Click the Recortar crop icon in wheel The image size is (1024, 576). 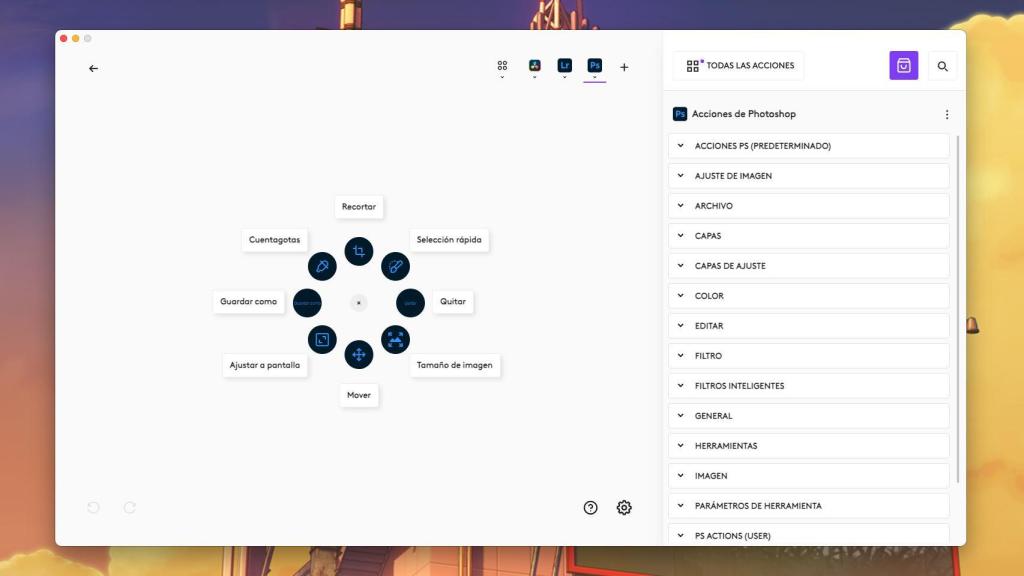(x=359, y=251)
